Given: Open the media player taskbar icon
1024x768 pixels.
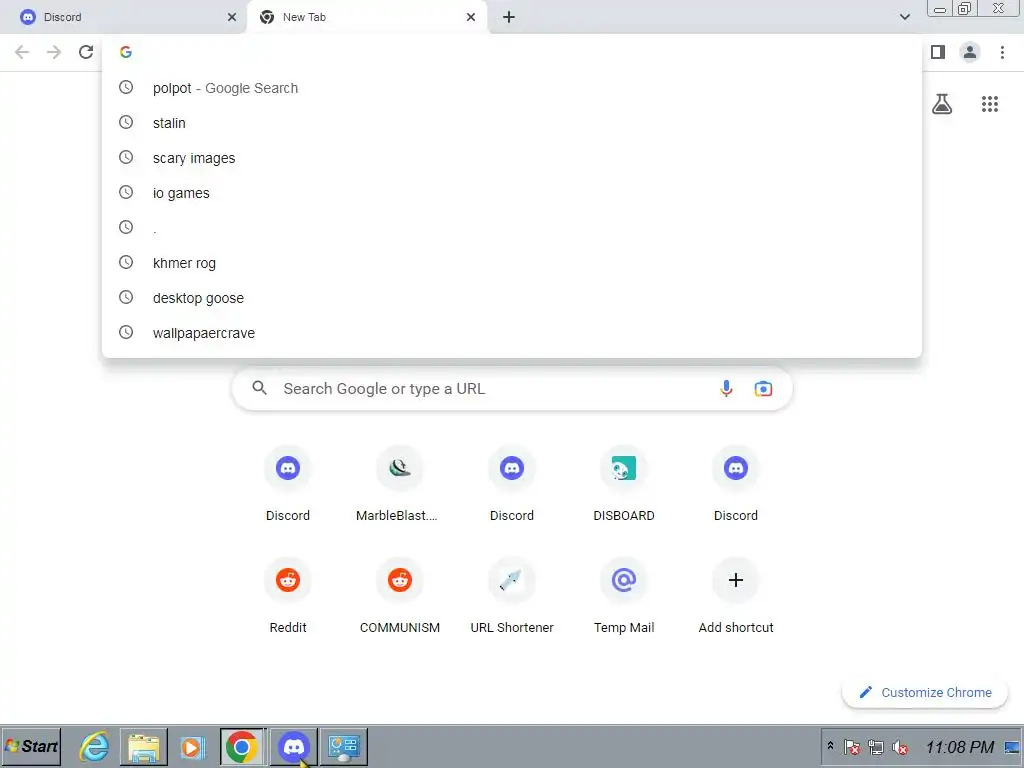Looking at the screenshot, I should coord(192,746).
